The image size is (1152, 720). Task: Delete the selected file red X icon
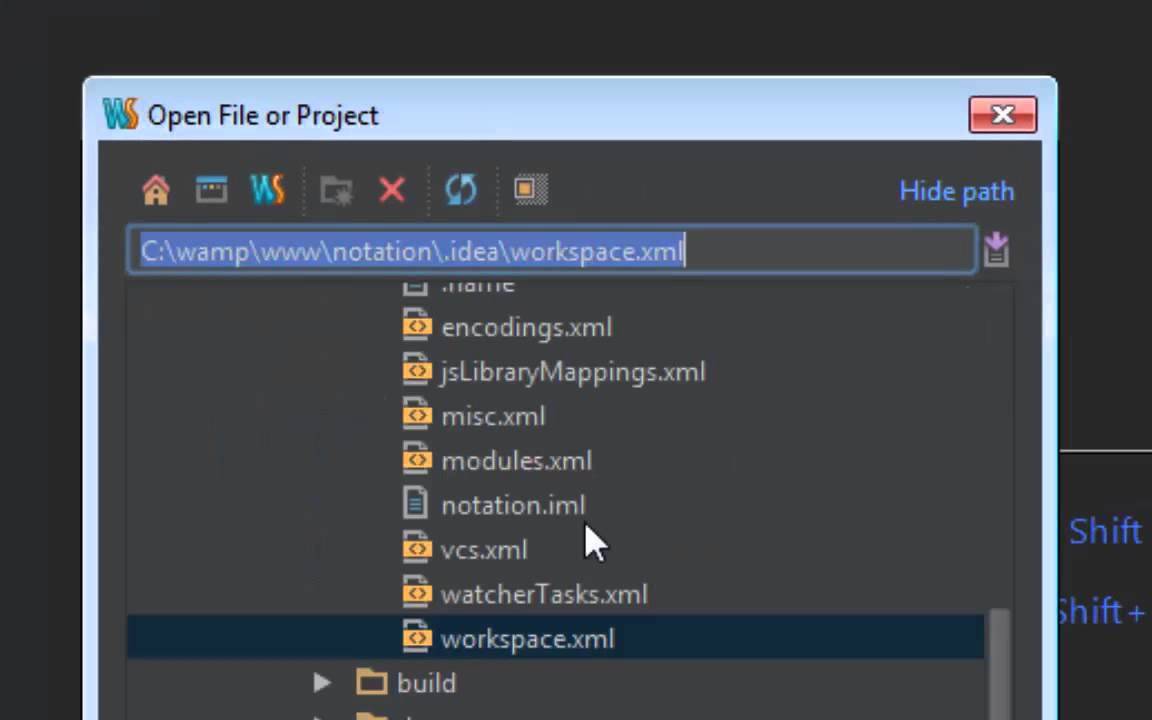click(x=392, y=190)
